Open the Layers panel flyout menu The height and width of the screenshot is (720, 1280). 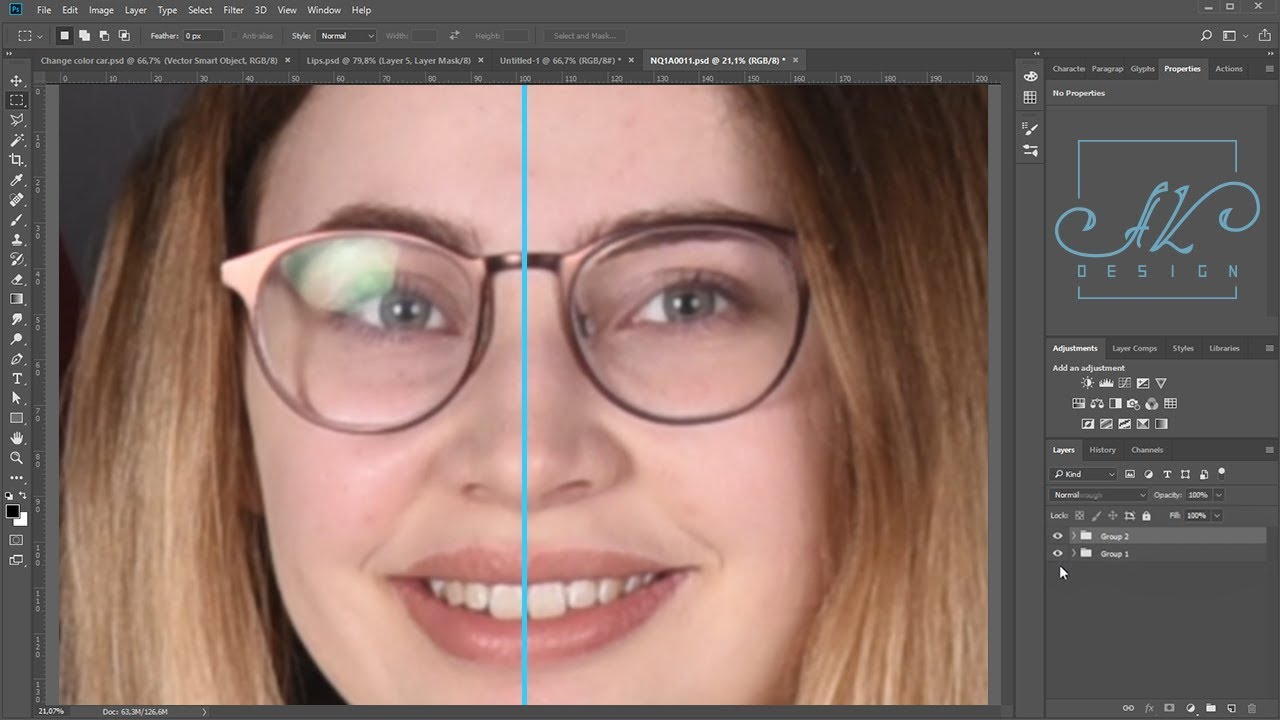tap(1270, 450)
